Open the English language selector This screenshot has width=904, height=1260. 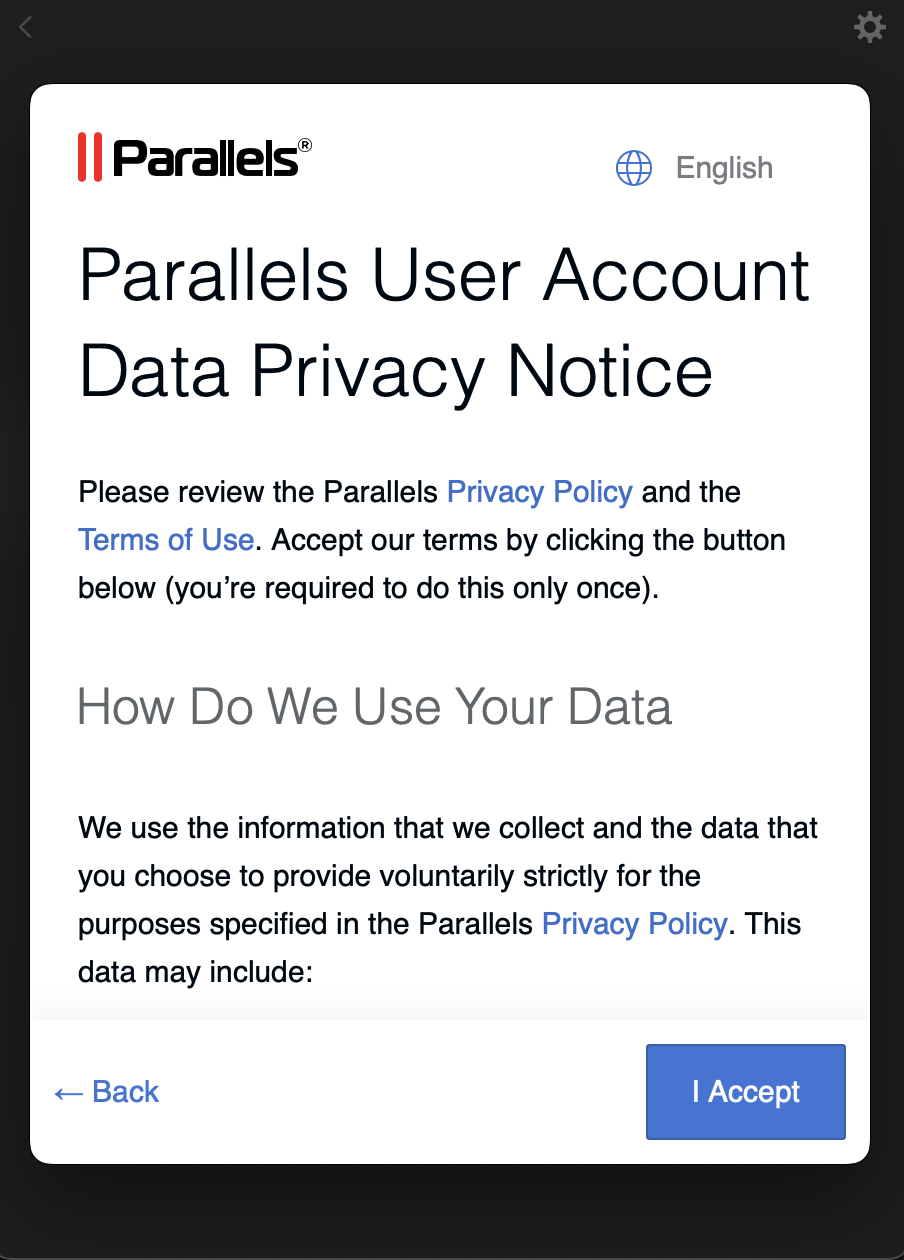724,168
